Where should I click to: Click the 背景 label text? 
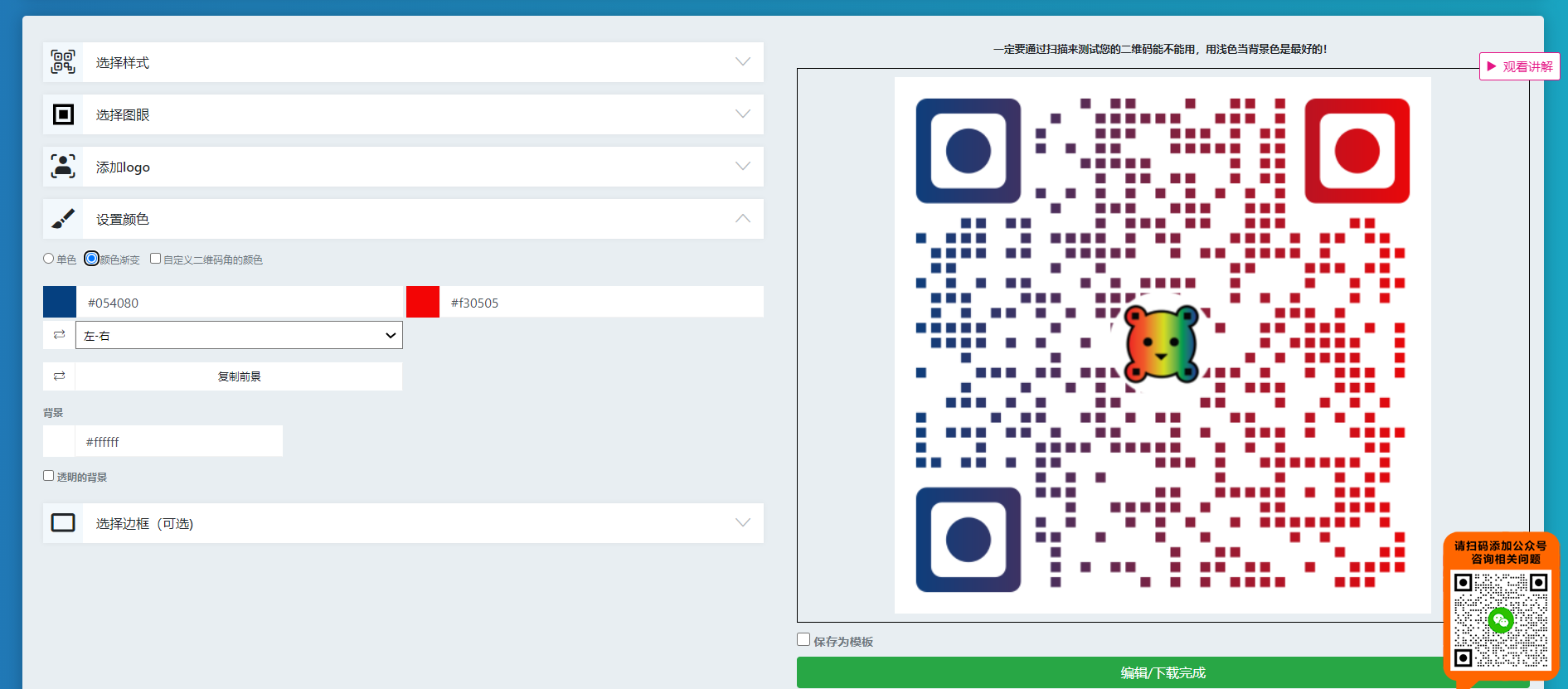point(53,412)
